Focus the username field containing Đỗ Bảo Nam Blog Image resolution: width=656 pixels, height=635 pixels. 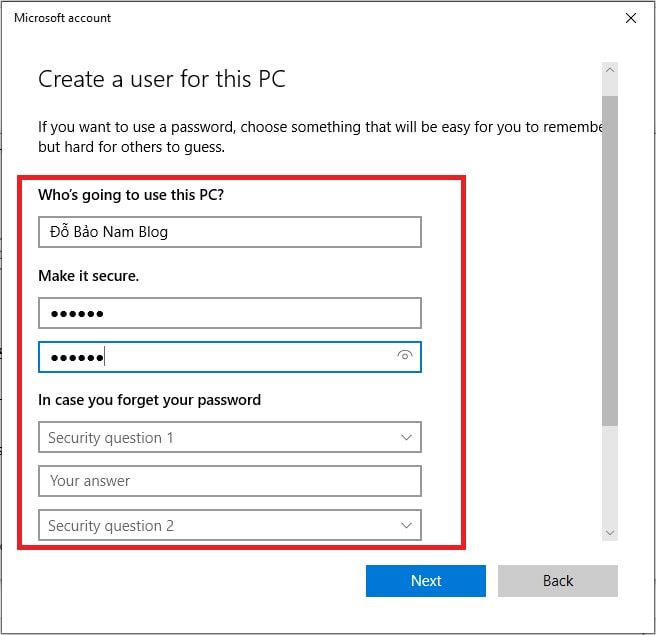230,232
